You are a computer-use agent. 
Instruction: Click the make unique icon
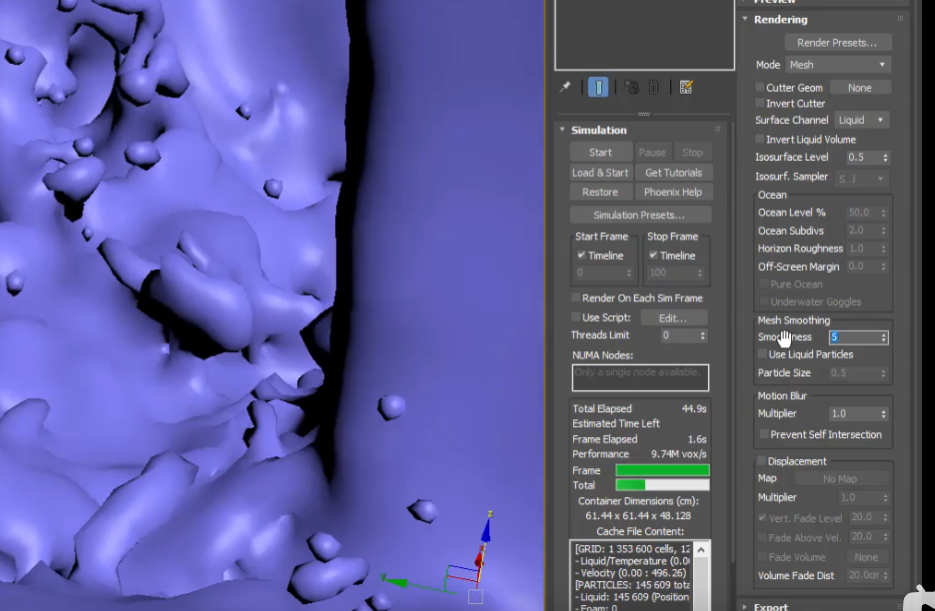[631, 87]
